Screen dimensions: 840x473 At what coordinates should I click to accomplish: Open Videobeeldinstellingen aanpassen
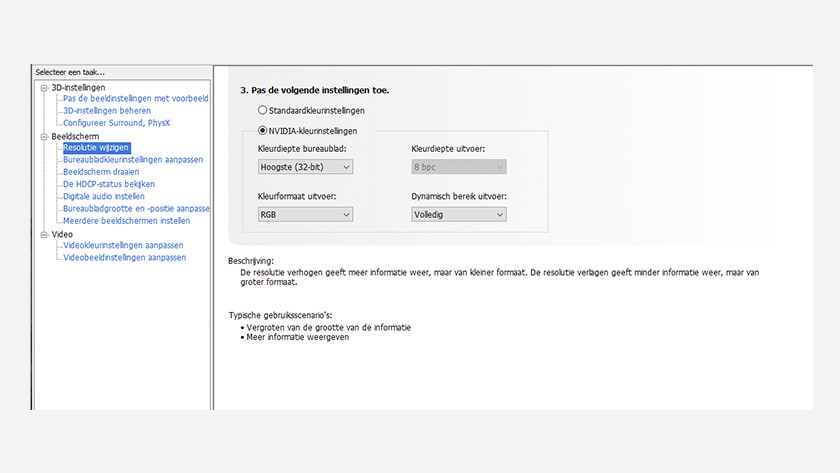[x=124, y=257]
